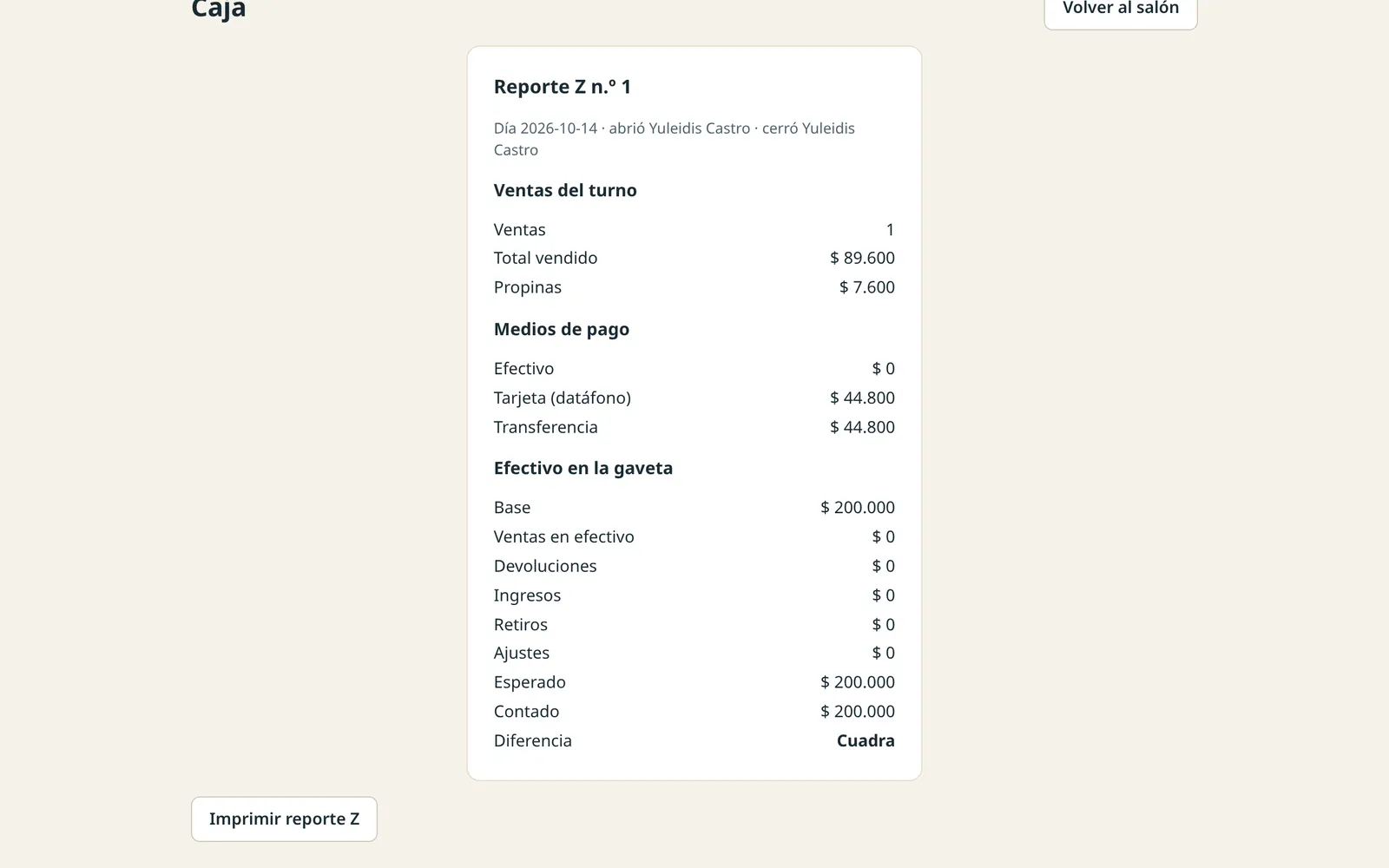Image resolution: width=1389 pixels, height=868 pixels.
Task: Select the Base amount $ 200.000
Action: pyautogui.click(x=858, y=507)
